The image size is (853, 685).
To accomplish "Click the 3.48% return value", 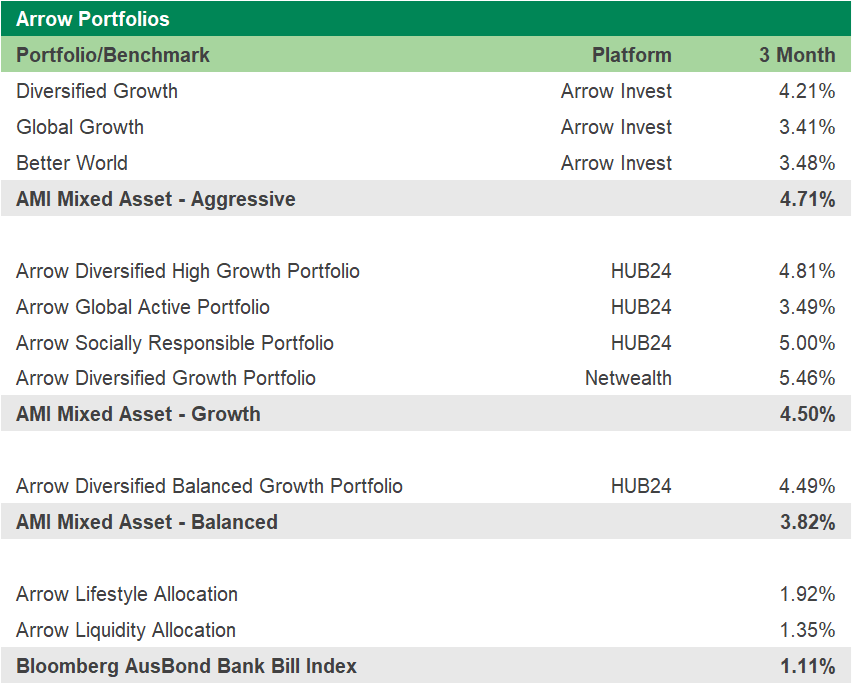I will coord(807,163).
